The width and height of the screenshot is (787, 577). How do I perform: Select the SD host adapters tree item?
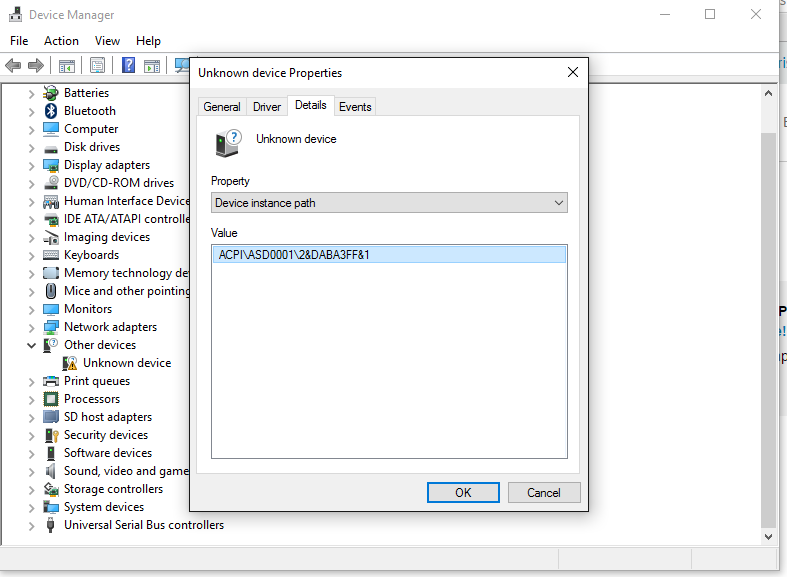pos(108,417)
